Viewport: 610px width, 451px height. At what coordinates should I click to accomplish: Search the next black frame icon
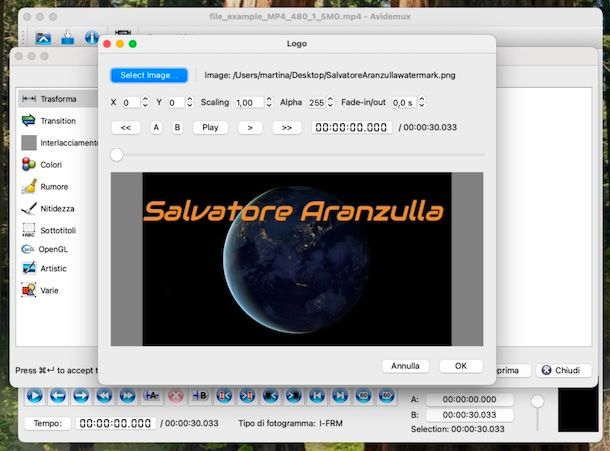point(294,396)
